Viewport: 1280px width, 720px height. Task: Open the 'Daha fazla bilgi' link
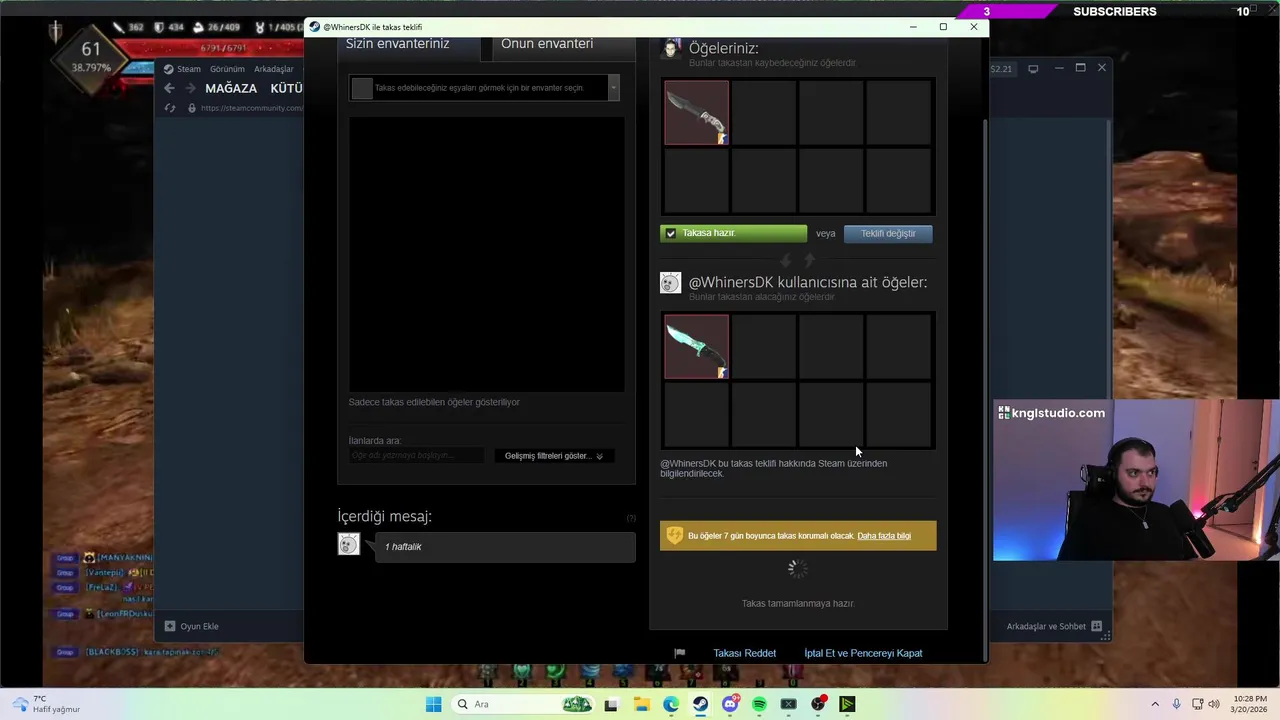[884, 536]
